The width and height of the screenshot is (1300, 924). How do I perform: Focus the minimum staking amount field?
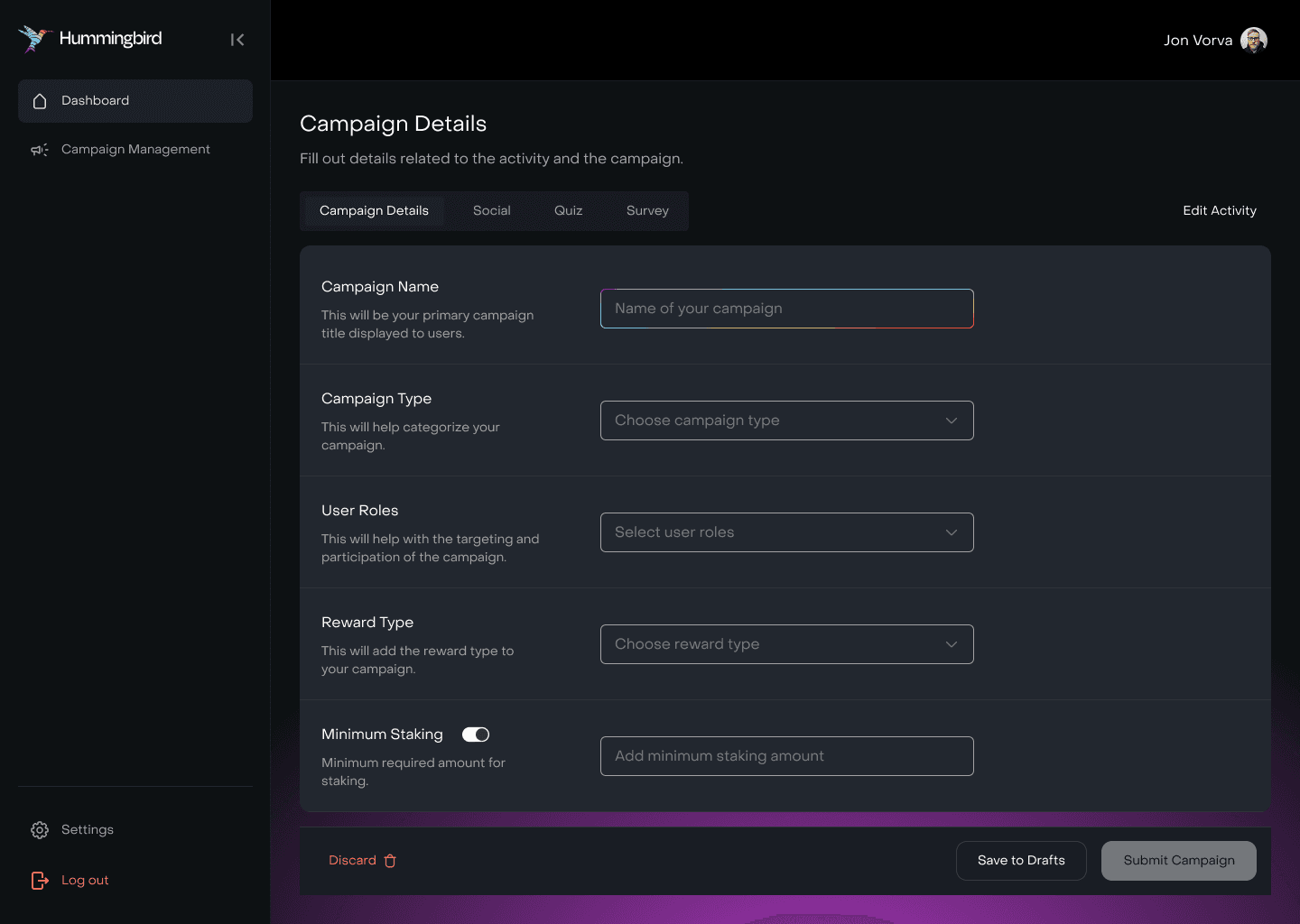[787, 756]
